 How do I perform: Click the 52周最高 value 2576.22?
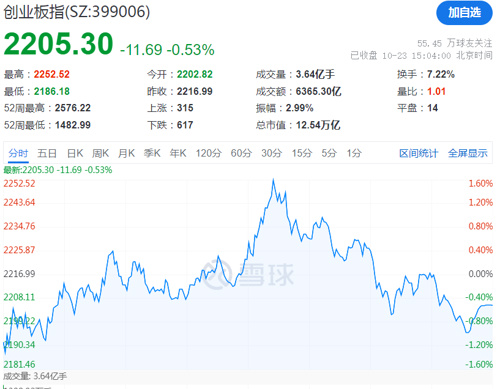pyautogui.click(x=73, y=108)
